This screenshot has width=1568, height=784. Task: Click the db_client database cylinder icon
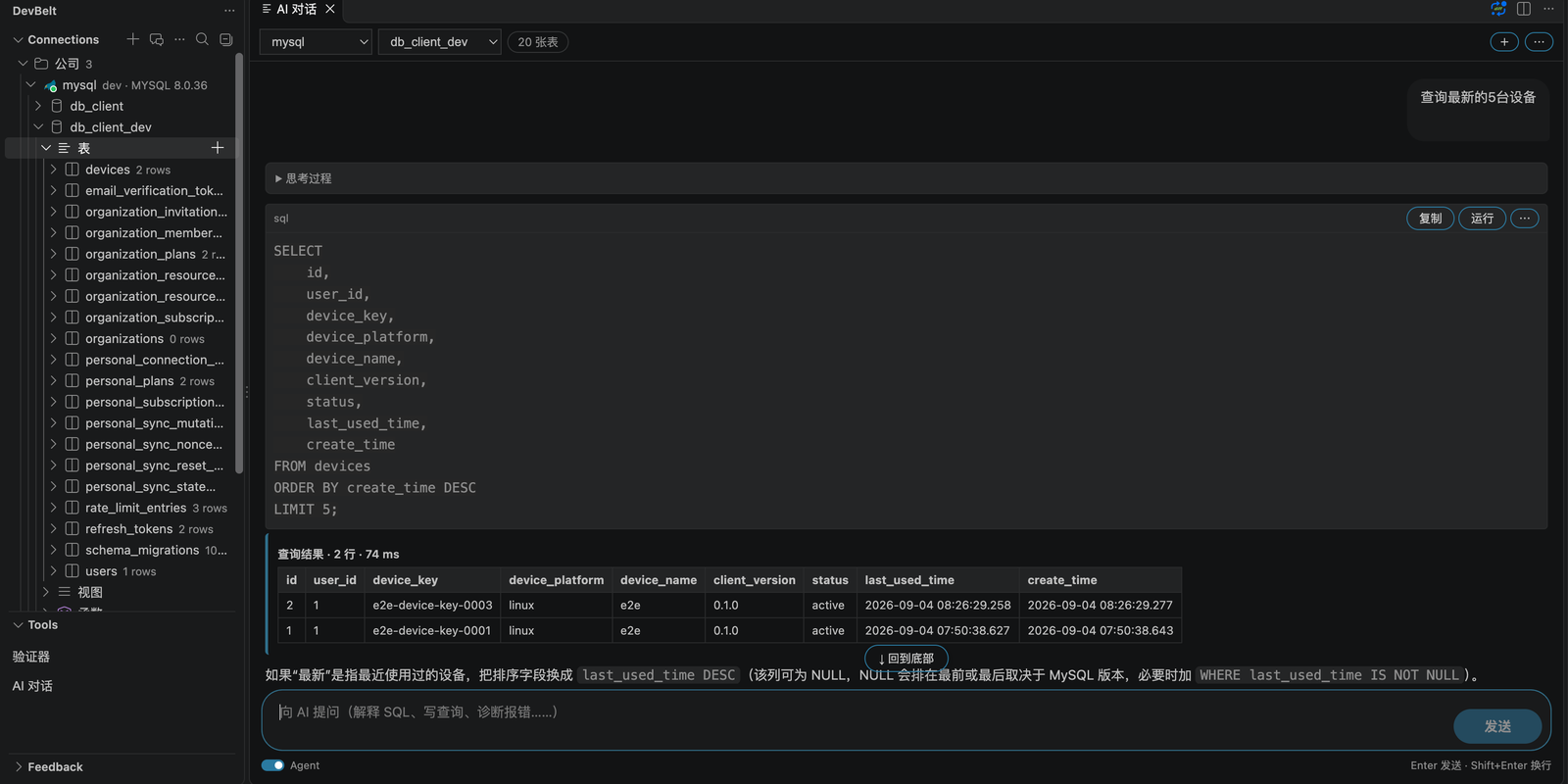(57, 106)
